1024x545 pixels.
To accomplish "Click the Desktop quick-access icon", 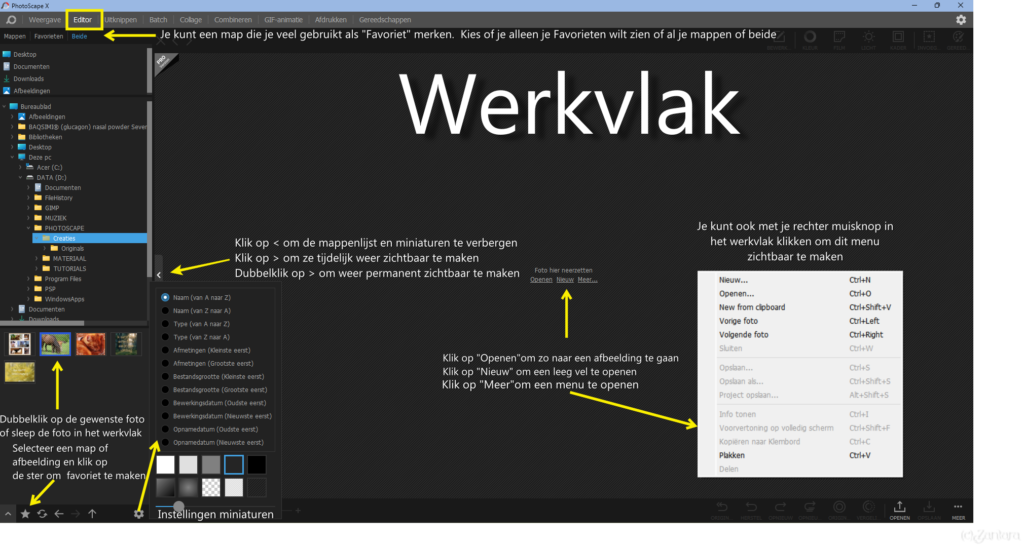I will tap(7, 54).
